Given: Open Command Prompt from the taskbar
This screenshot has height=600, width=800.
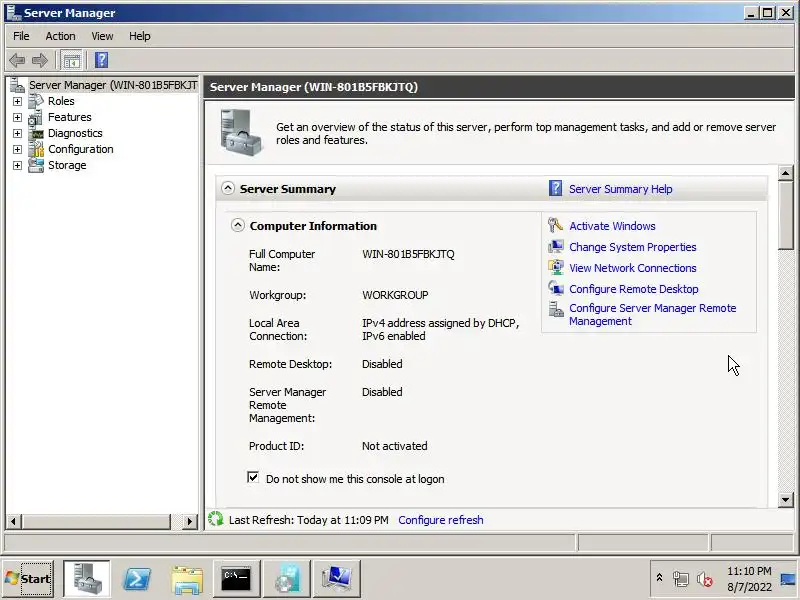Looking at the screenshot, I should pyautogui.click(x=236, y=579).
